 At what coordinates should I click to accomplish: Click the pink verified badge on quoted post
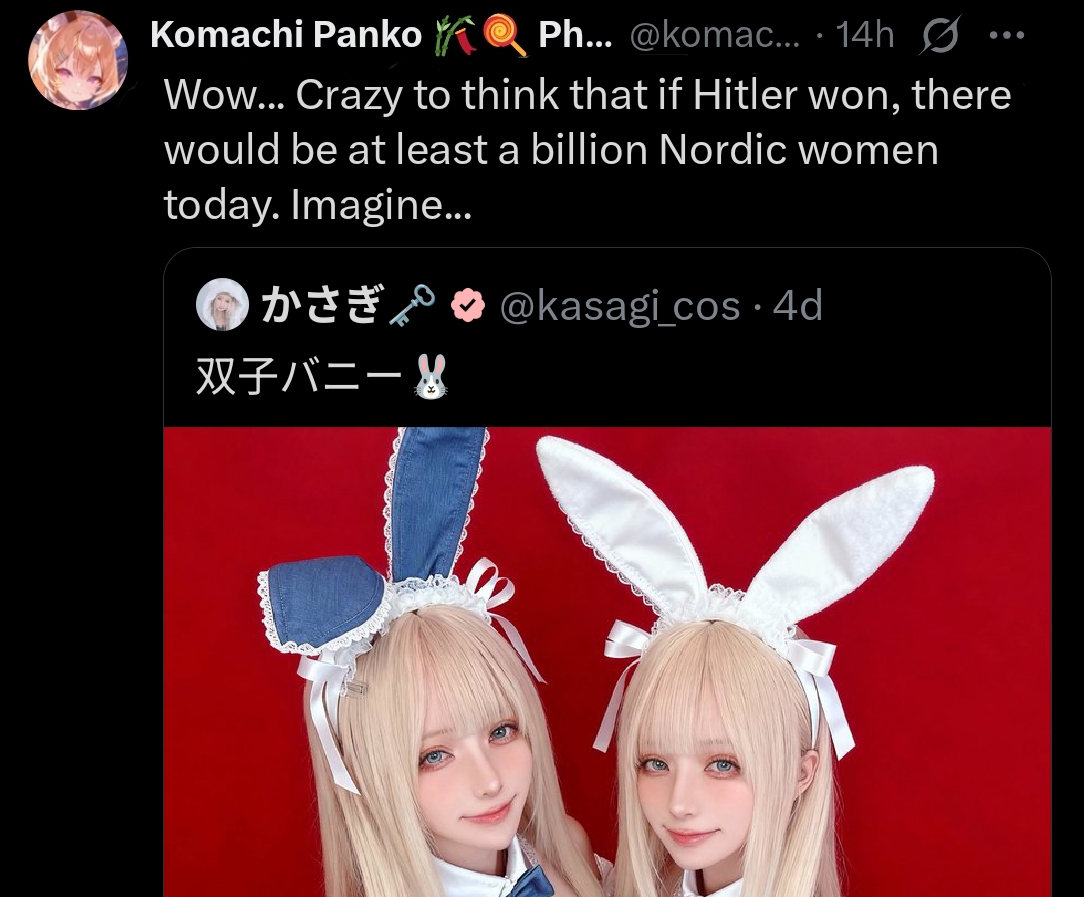[x=468, y=305]
